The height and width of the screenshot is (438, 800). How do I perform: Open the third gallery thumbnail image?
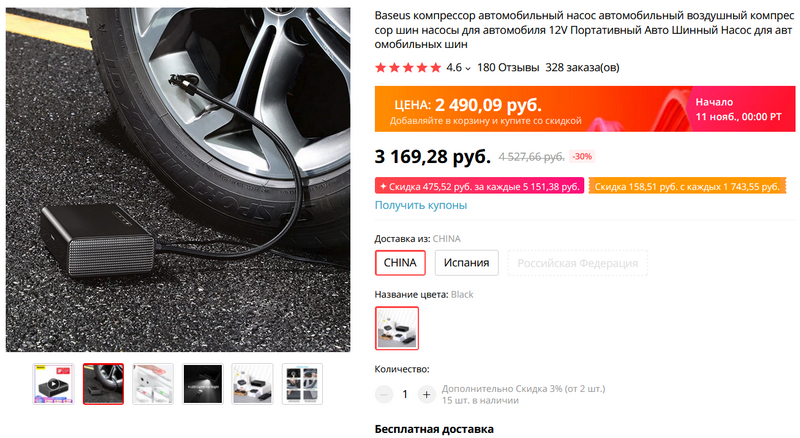pyautogui.click(x=153, y=383)
